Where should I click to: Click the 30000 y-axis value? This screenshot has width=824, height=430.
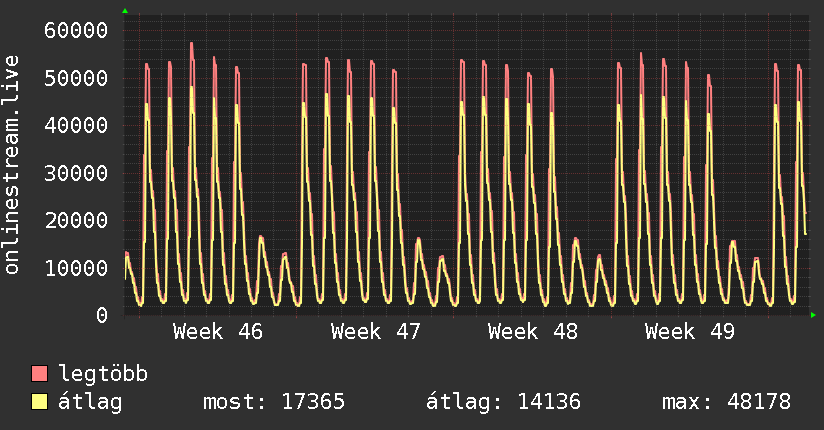[x=76, y=173]
